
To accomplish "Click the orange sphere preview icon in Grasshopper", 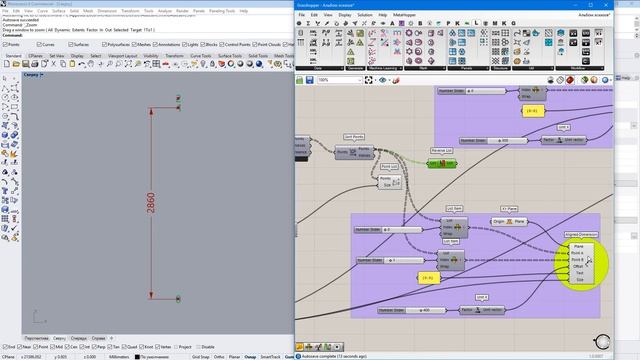I will point(593,80).
